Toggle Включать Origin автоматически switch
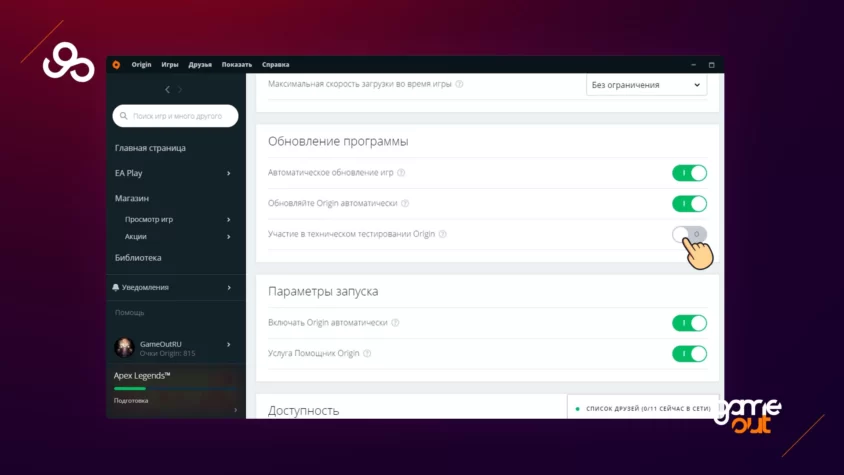This screenshot has width=844, height=475. click(x=689, y=323)
